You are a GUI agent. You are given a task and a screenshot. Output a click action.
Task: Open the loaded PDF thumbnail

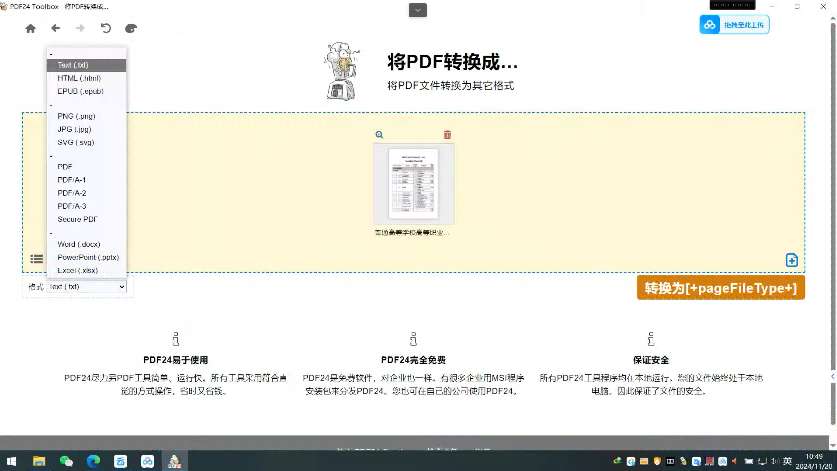pos(414,184)
